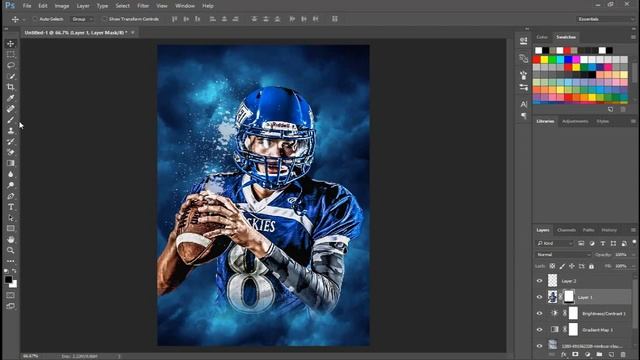Viewport: 640px width, 360px height.
Task: Toggle lock all padlock icon
Action: 591,266
